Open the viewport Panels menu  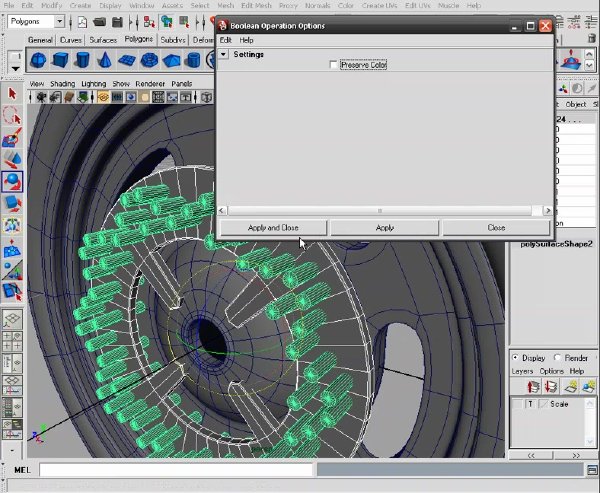[181, 83]
